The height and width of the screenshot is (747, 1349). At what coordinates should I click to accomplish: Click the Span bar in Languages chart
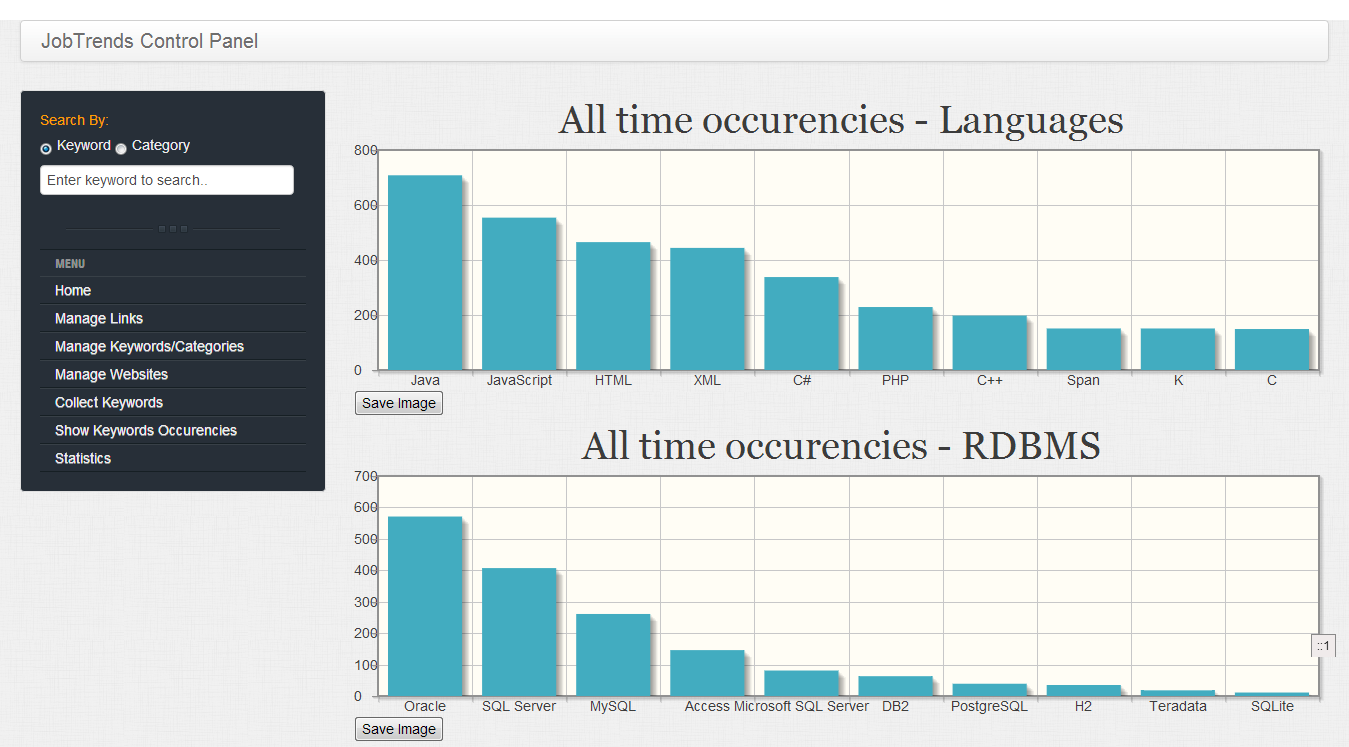coord(1083,349)
